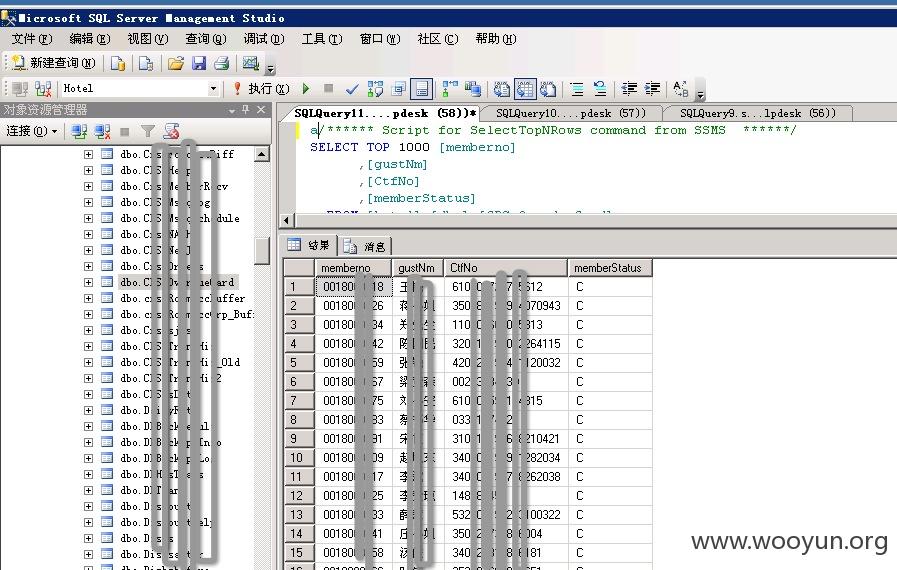Toggle Results to Grid output icon
Screen dimensions: 897x570
(x=525, y=89)
